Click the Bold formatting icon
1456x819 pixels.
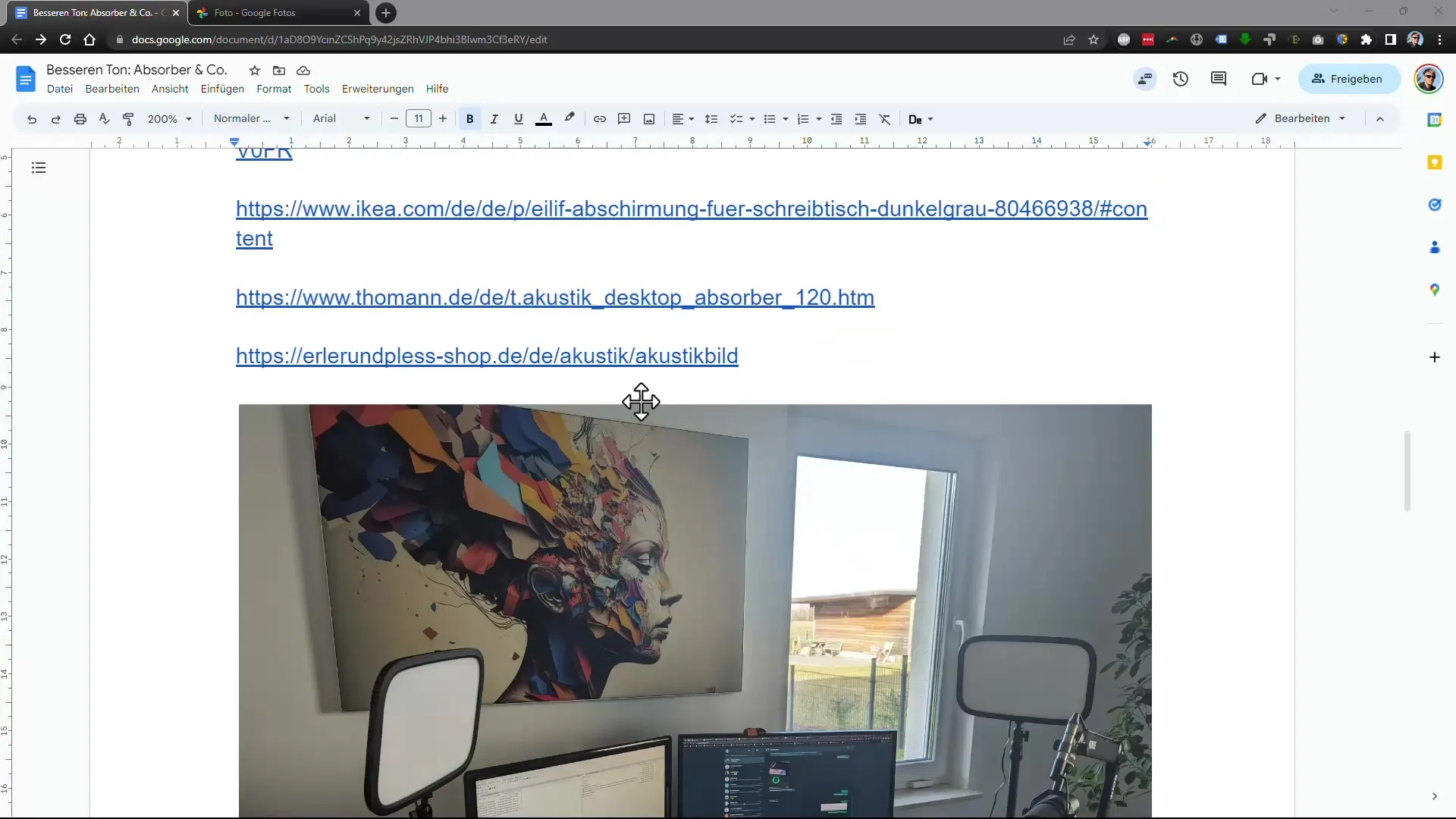tap(471, 119)
